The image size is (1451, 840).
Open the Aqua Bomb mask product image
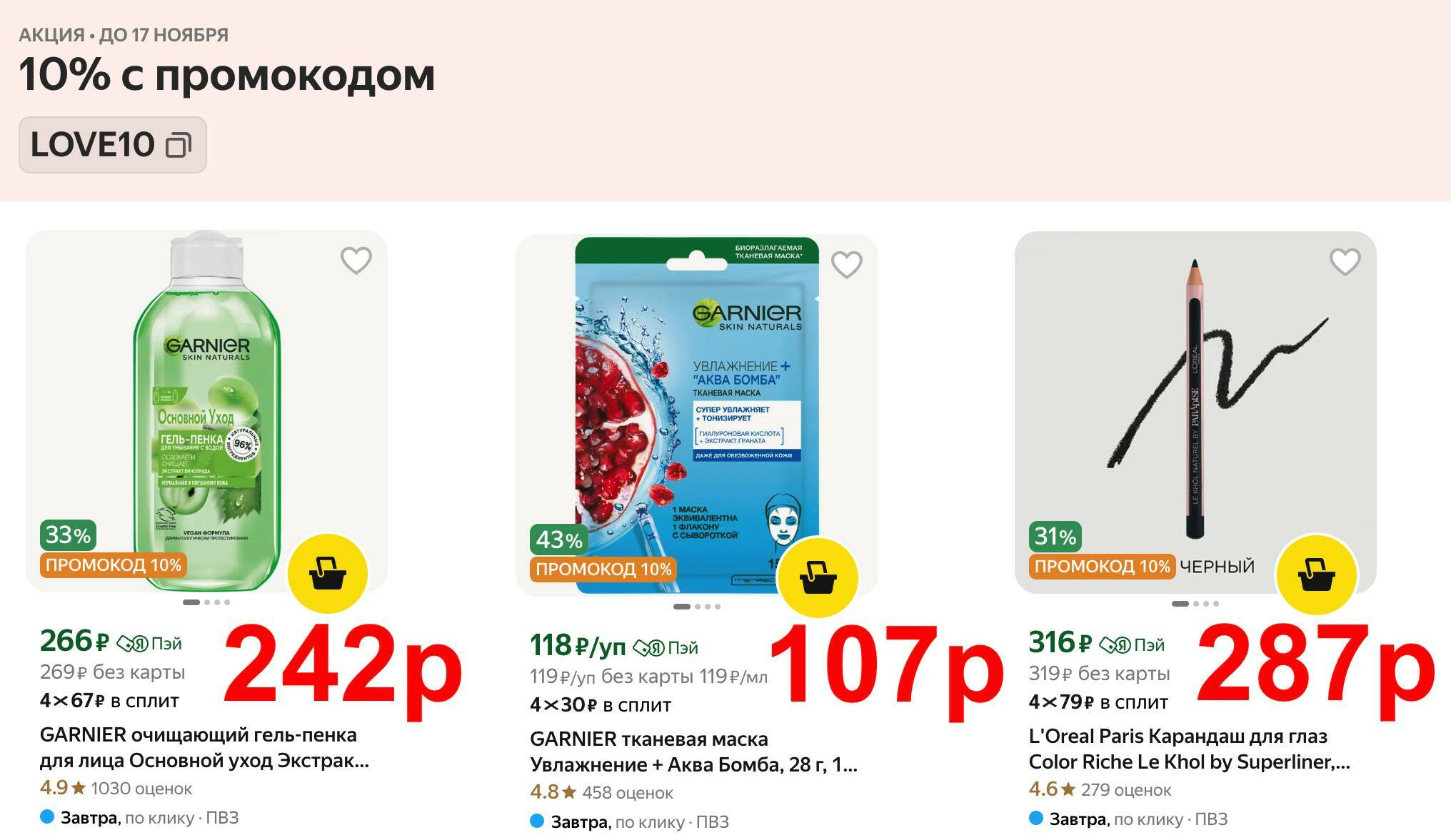(696, 415)
